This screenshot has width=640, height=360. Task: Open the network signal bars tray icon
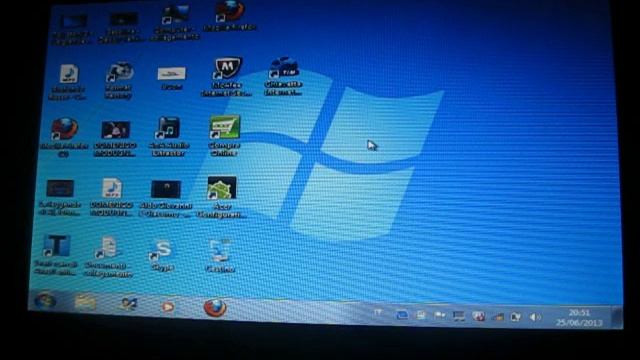498,316
